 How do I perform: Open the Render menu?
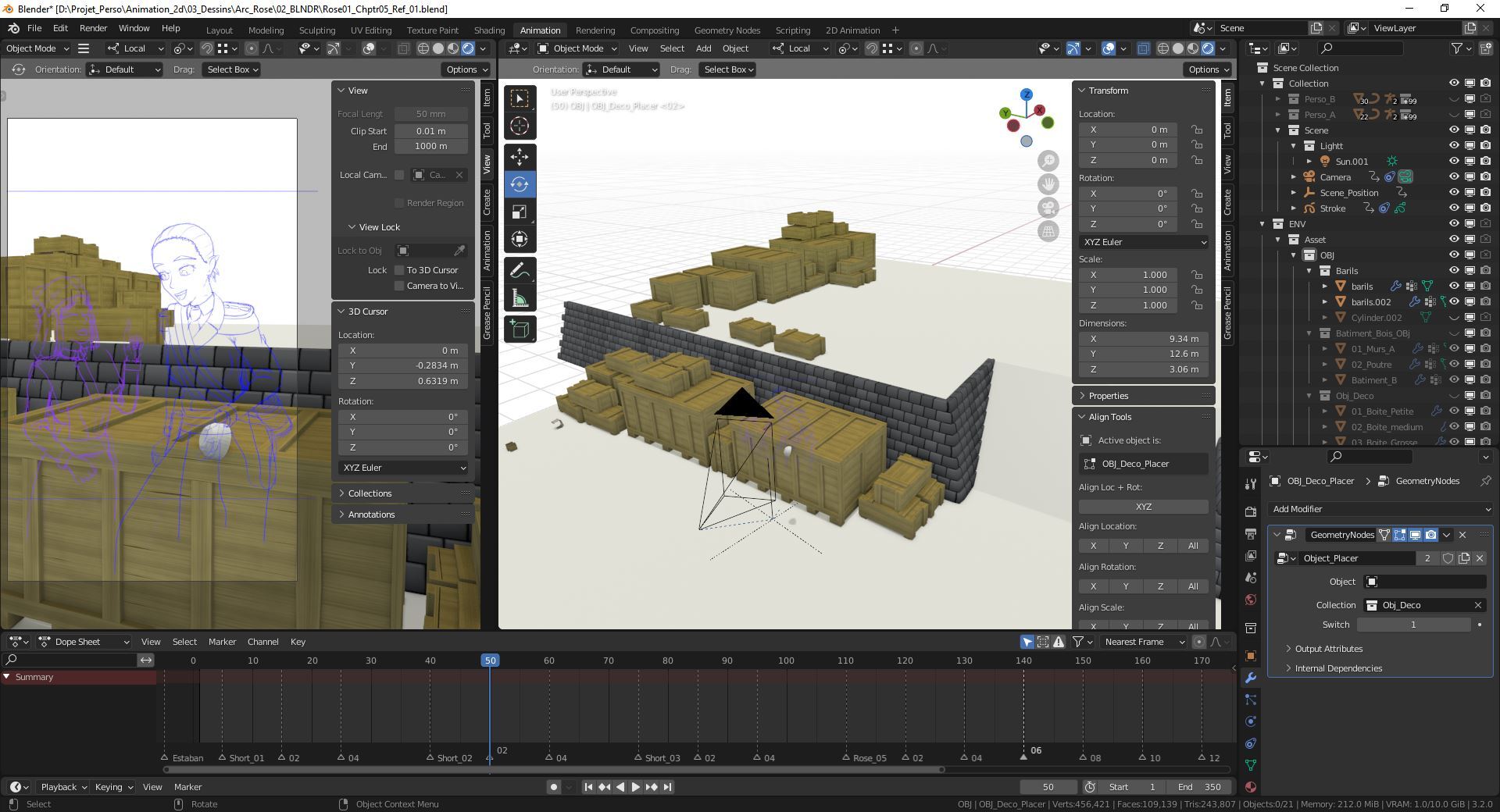tap(93, 28)
